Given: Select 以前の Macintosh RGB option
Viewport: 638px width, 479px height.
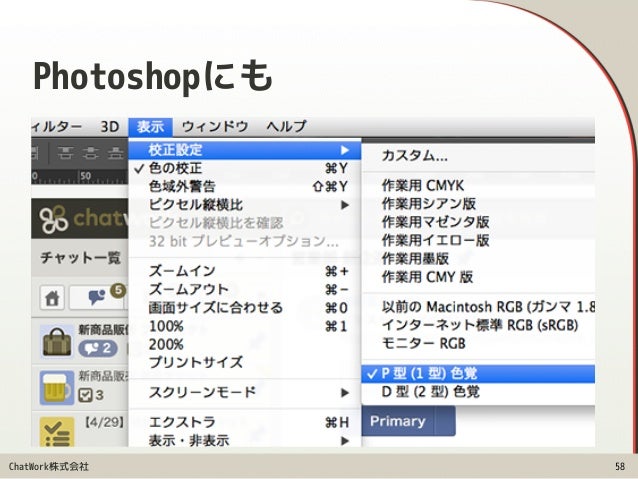Looking at the screenshot, I should coord(478,307).
